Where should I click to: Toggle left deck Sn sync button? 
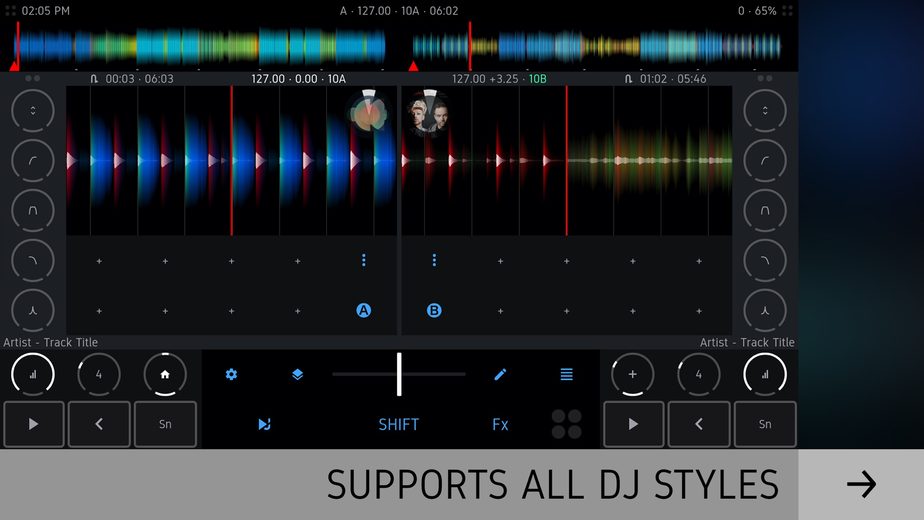[165, 424]
